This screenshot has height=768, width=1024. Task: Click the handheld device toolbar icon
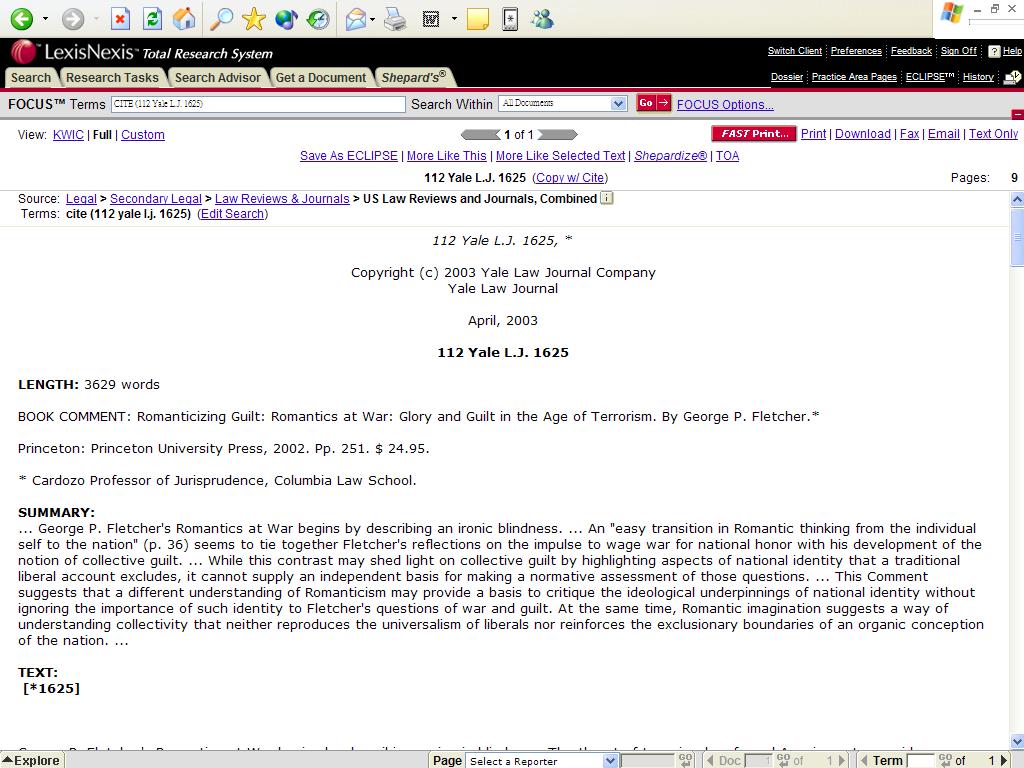[x=510, y=19]
